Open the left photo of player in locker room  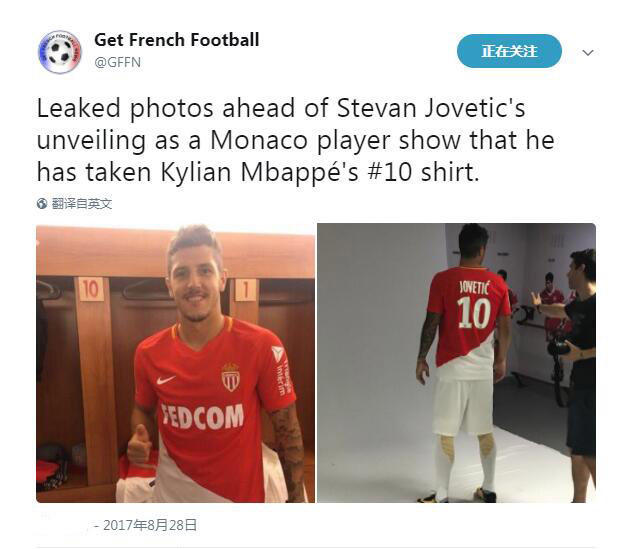point(175,363)
